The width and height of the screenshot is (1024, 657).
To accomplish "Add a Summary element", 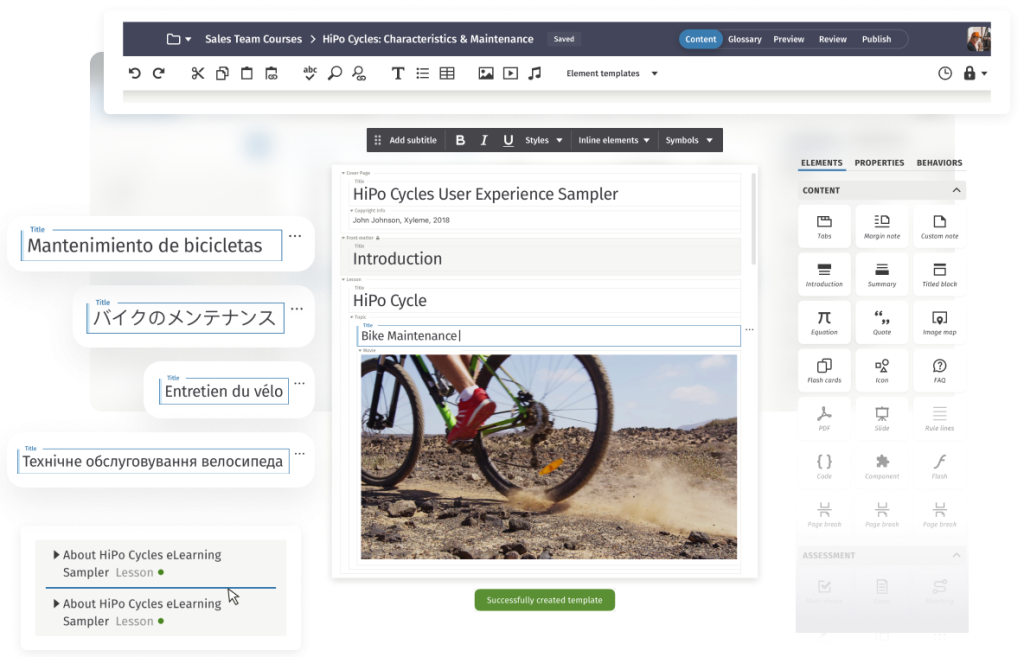I will click(x=882, y=274).
